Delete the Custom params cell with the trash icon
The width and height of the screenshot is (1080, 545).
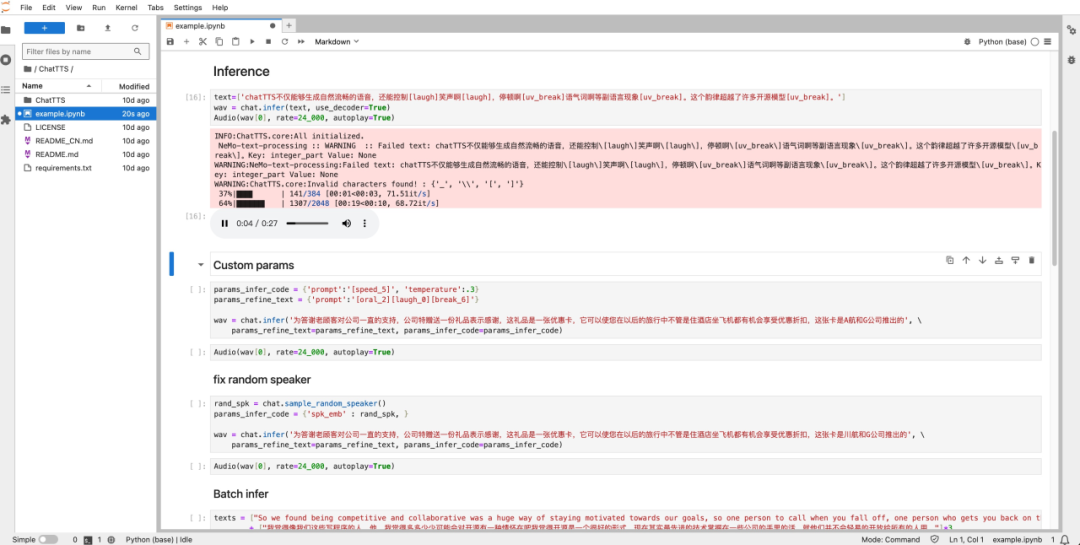1031,260
